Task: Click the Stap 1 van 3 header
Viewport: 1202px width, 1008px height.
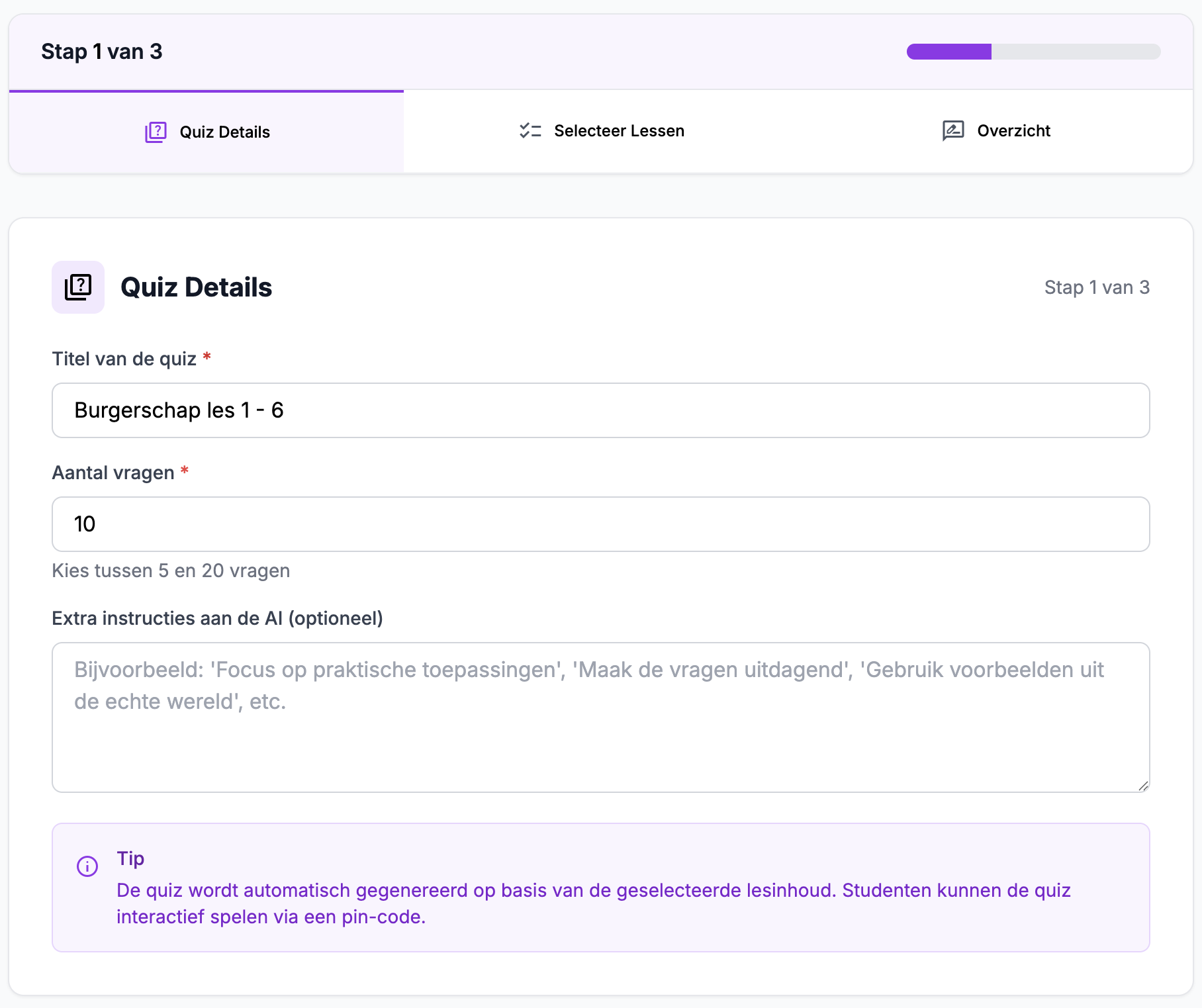Action: tap(103, 51)
